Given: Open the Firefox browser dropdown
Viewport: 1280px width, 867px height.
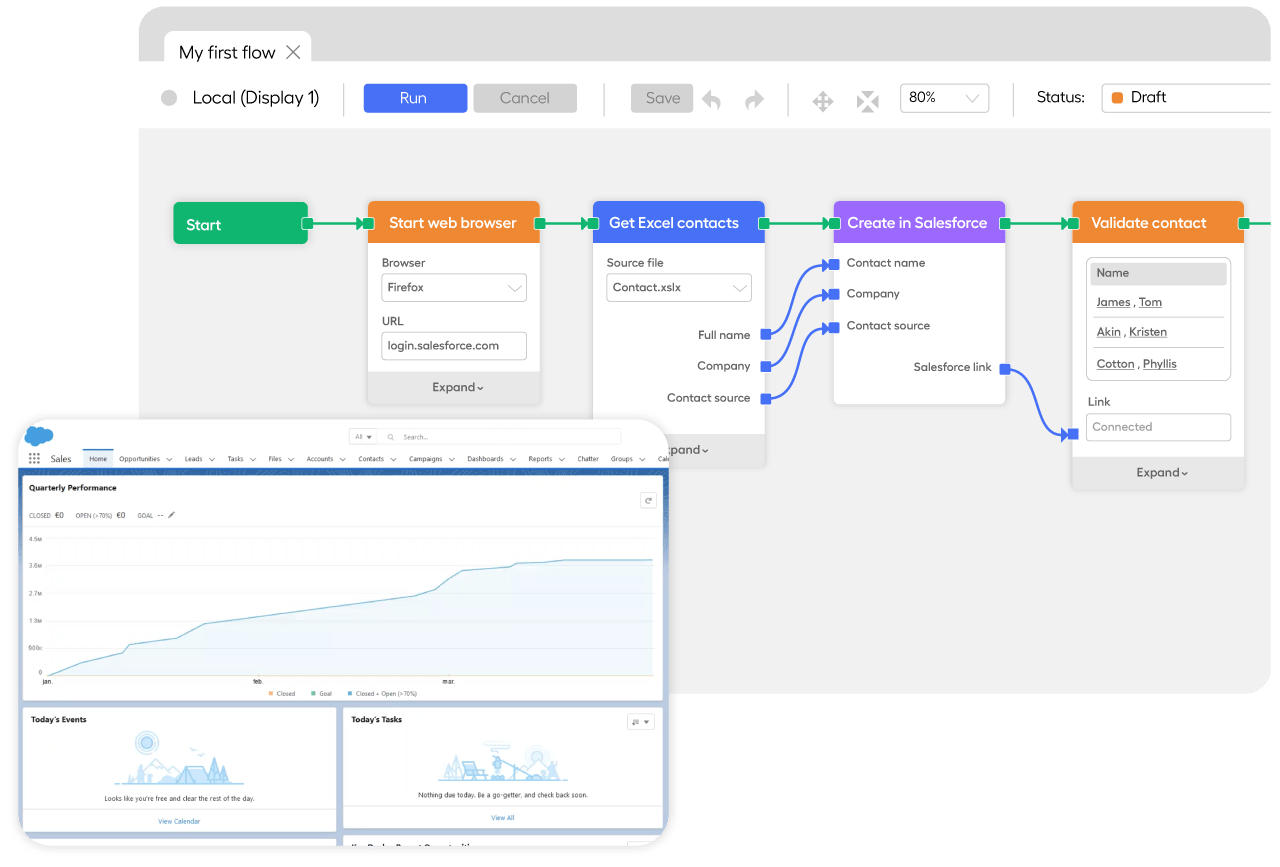Looking at the screenshot, I should point(454,288).
